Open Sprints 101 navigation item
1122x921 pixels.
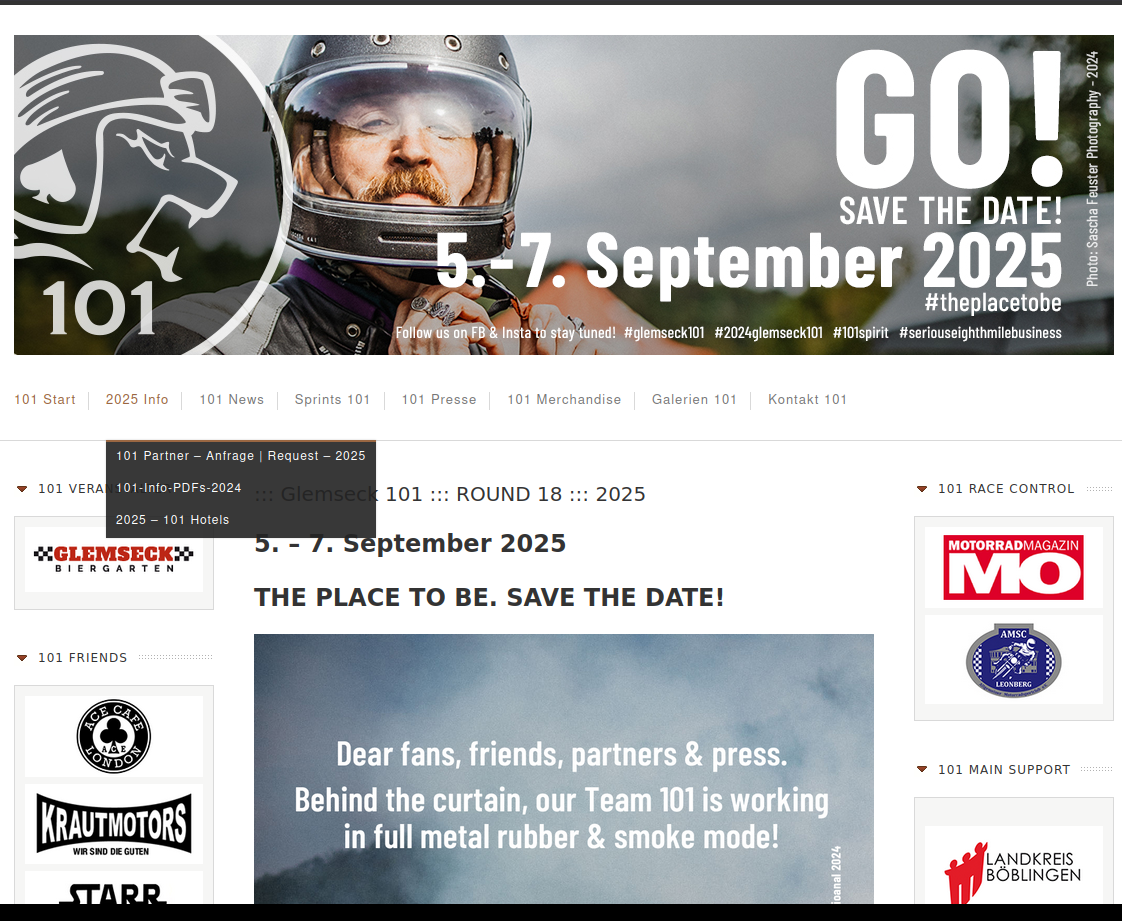pyautogui.click(x=332, y=399)
